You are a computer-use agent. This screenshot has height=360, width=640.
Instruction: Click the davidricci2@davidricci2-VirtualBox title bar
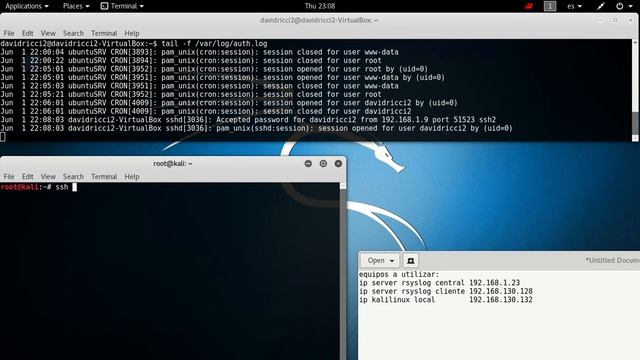[x=320, y=20]
